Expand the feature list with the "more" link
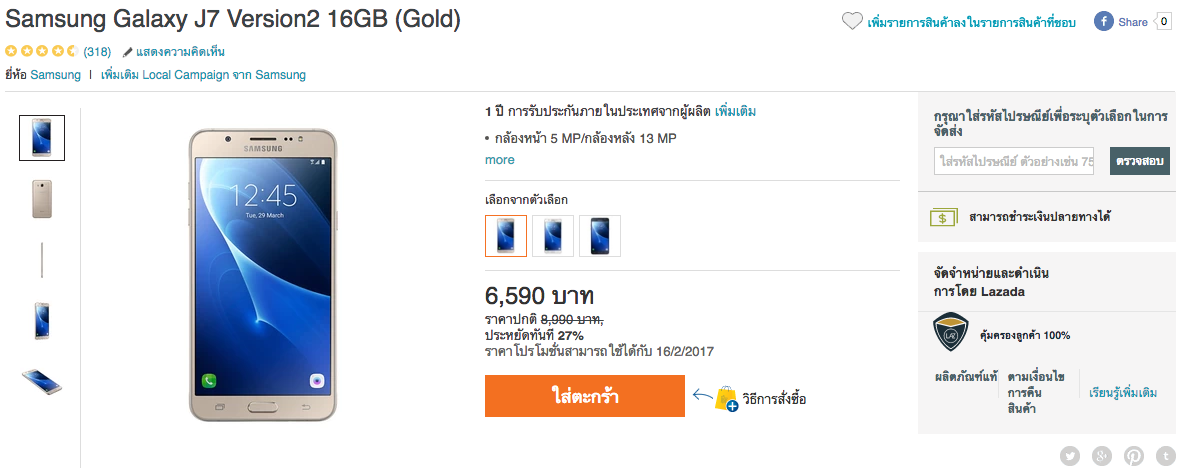Viewport: 1188px width, 476px height. [500, 160]
